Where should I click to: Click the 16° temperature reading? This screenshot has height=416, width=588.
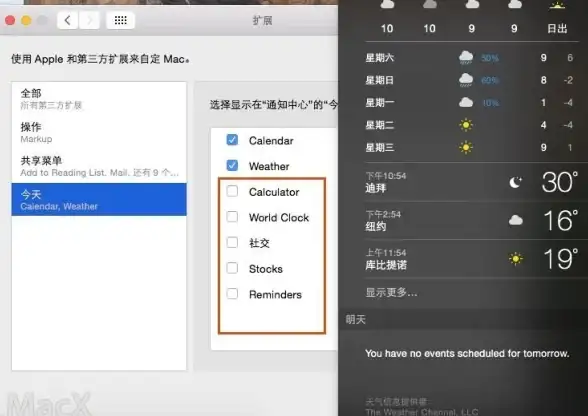tap(560, 220)
